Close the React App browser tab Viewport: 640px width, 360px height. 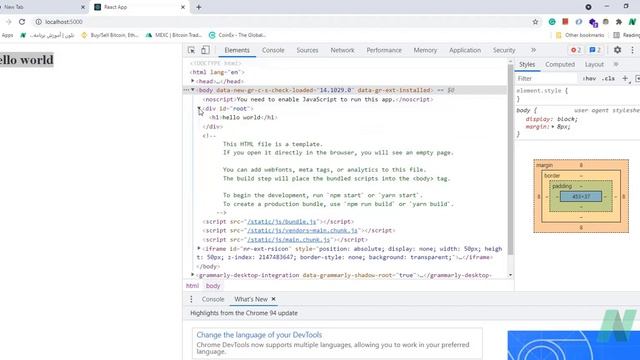pyautogui.click(x=183, y=7)
